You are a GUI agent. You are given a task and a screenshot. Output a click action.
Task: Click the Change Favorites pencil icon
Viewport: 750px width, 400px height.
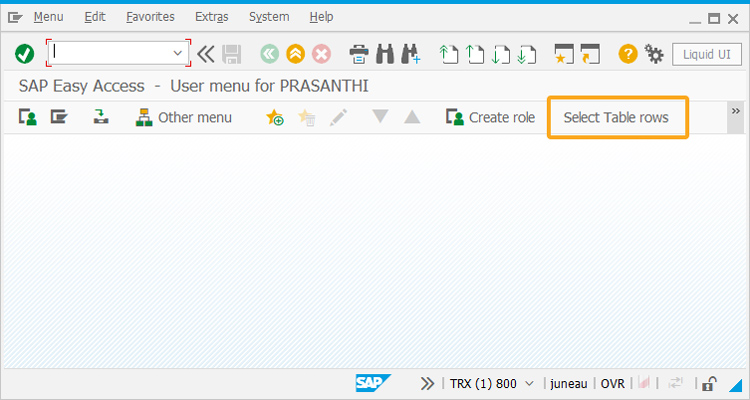point(338,117)
